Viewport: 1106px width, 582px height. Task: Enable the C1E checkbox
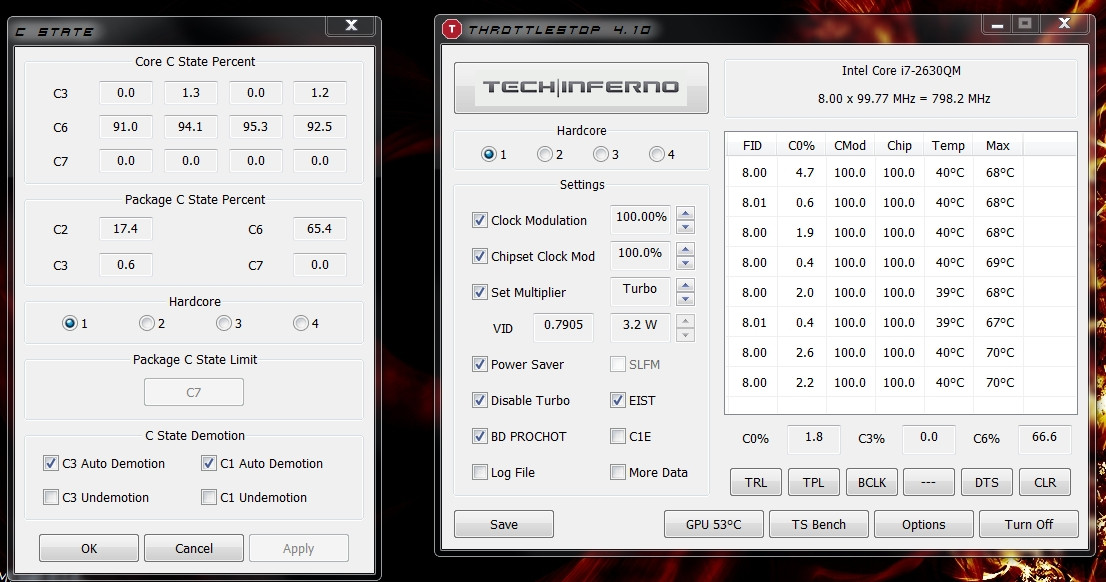pos(618,436)
